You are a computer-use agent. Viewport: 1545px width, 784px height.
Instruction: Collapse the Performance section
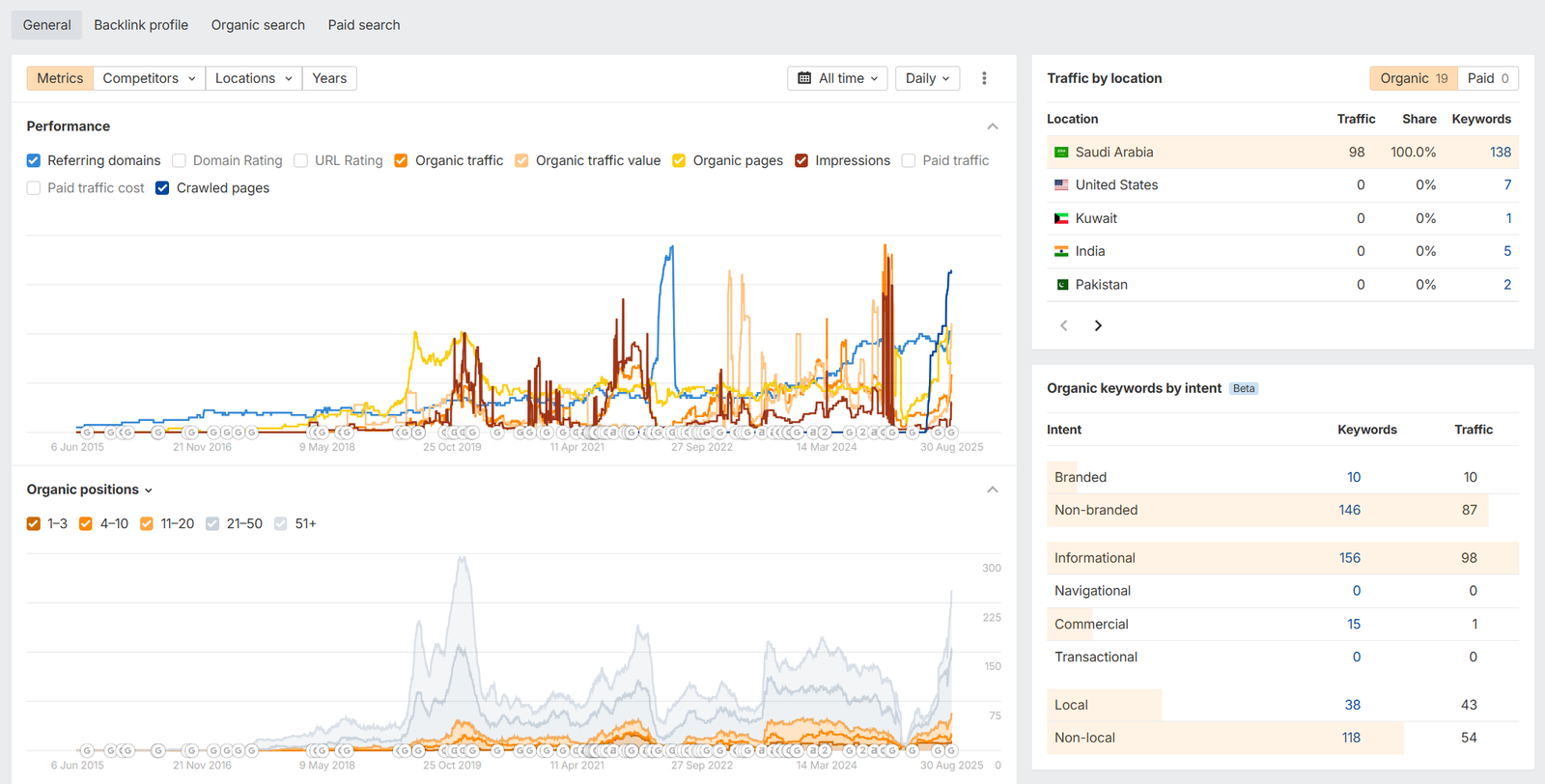point(993,126)
